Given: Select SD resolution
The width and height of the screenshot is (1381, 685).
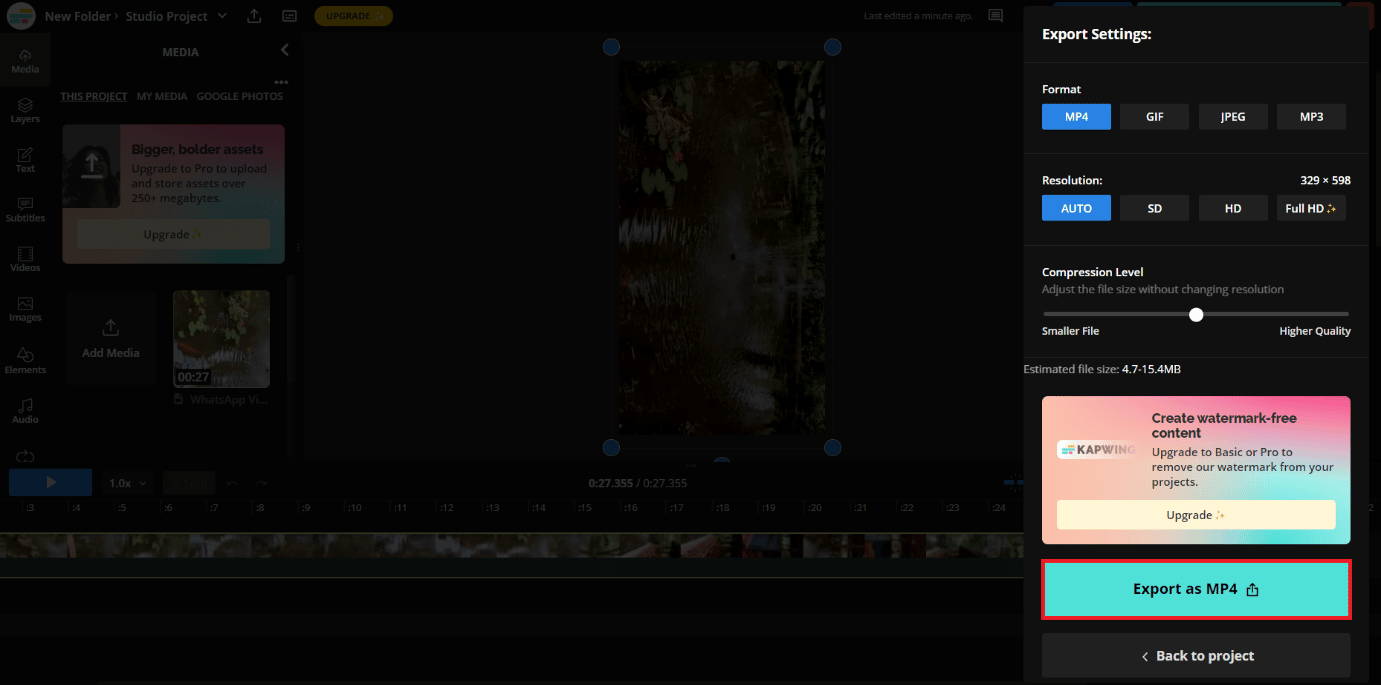Looking at the screenshot, I should [1154, 208].
